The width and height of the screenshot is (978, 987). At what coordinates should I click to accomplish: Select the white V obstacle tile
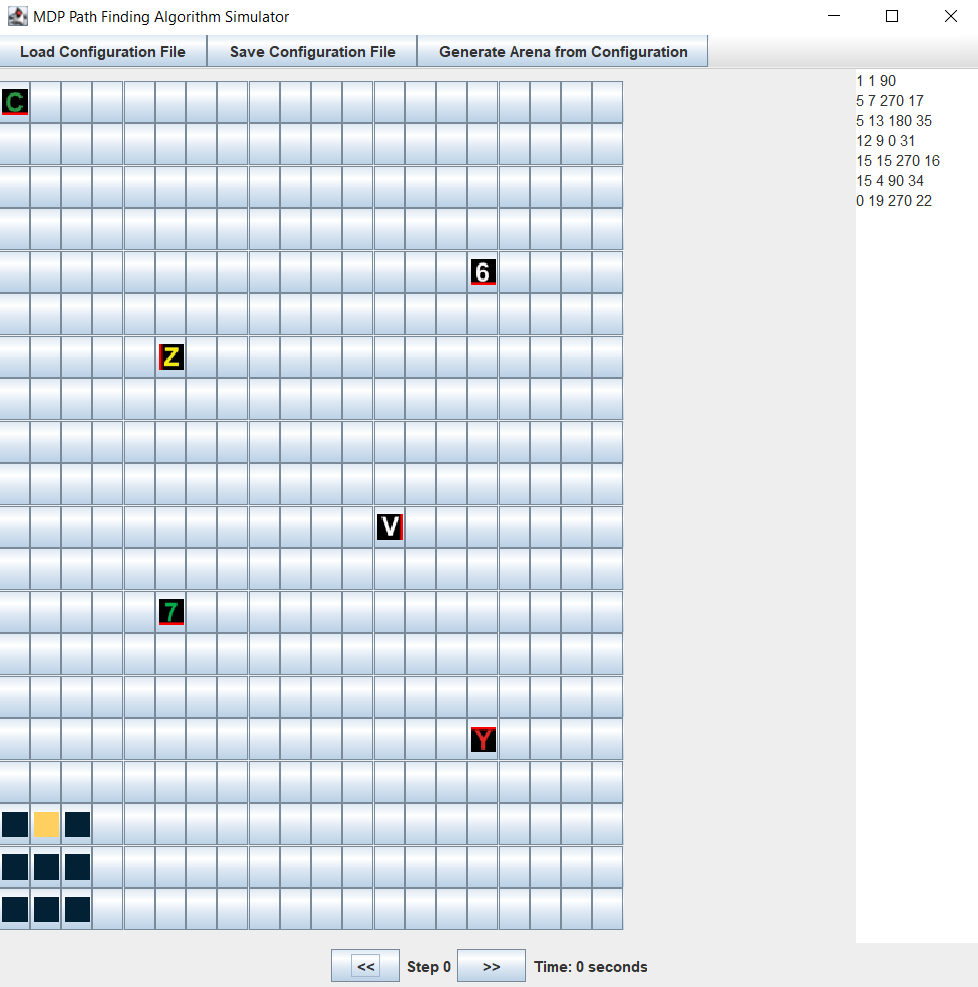tap(390, 527)
